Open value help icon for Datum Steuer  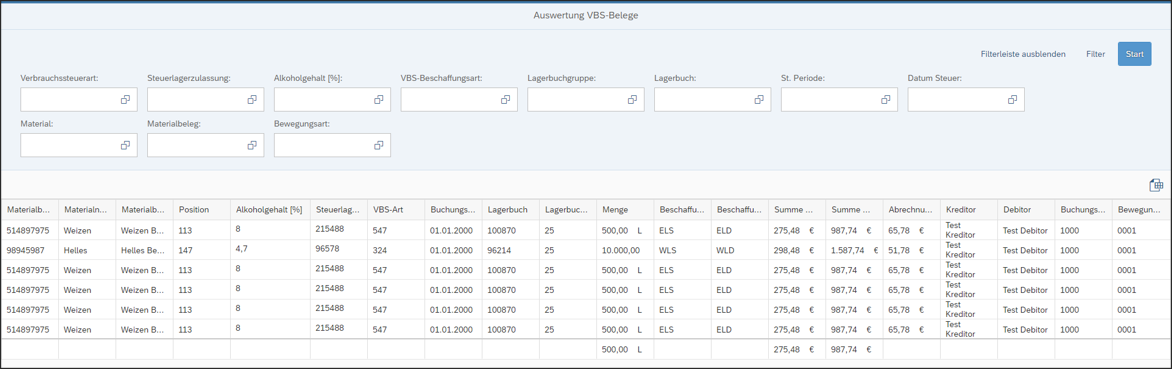tap(1013, 100)
